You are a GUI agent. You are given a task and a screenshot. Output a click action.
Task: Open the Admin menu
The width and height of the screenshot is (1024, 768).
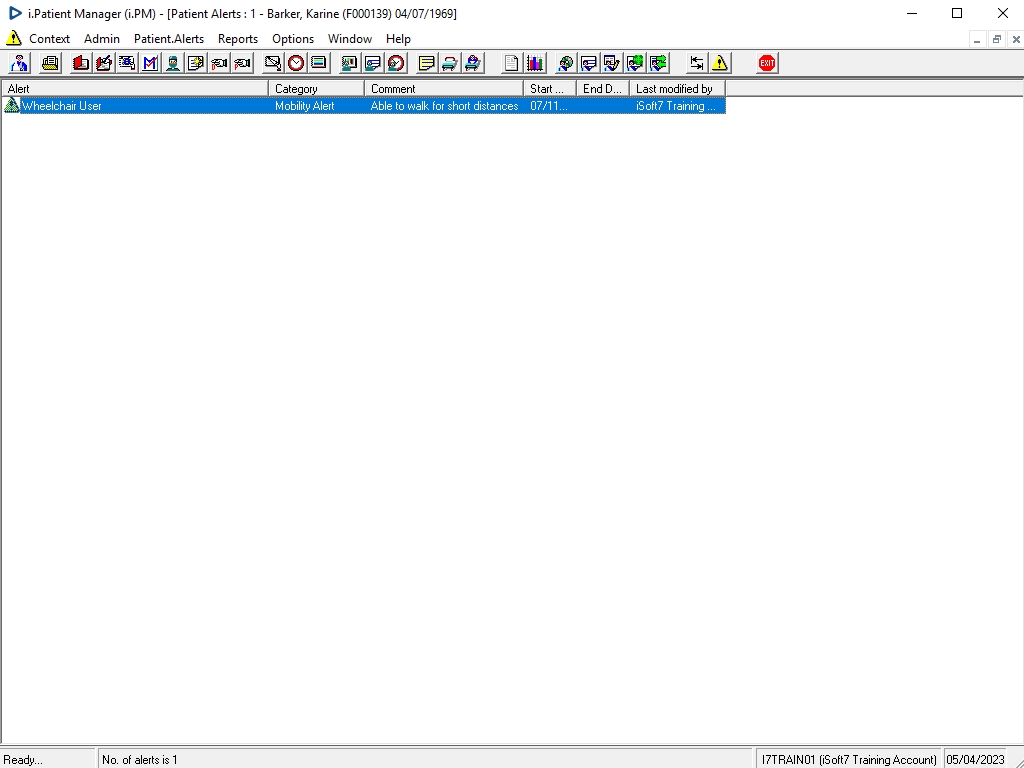(x=102, y=39)
